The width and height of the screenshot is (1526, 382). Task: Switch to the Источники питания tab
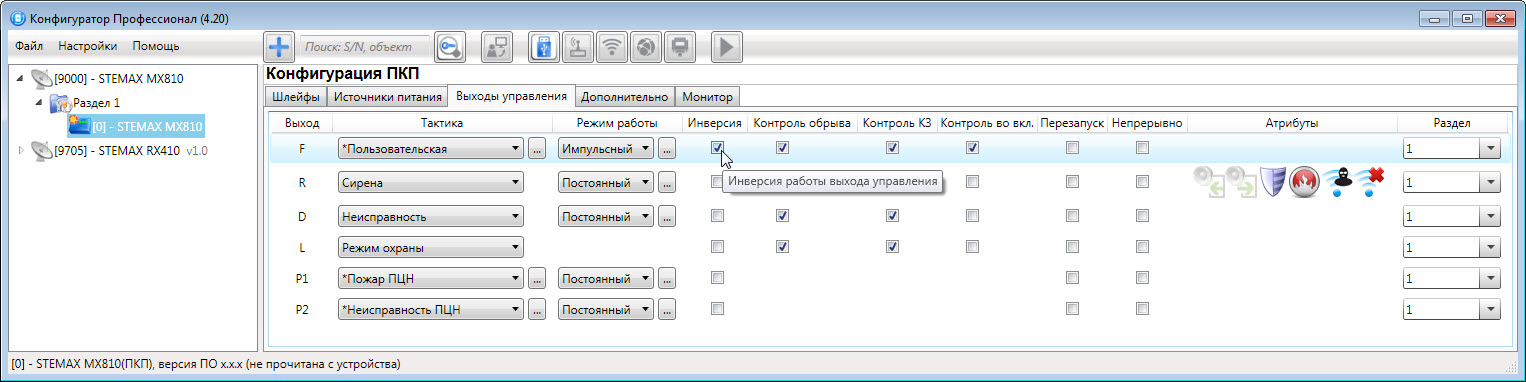[387, 97]
